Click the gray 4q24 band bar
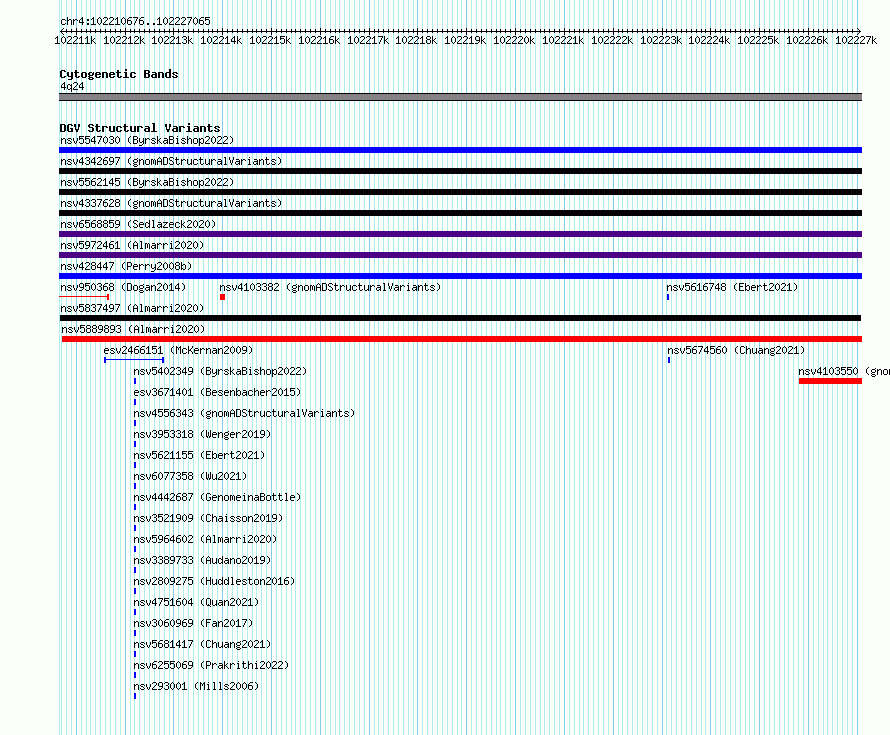Image resolution: width=890 pixels, height=735 pixels. coord(460,97)
